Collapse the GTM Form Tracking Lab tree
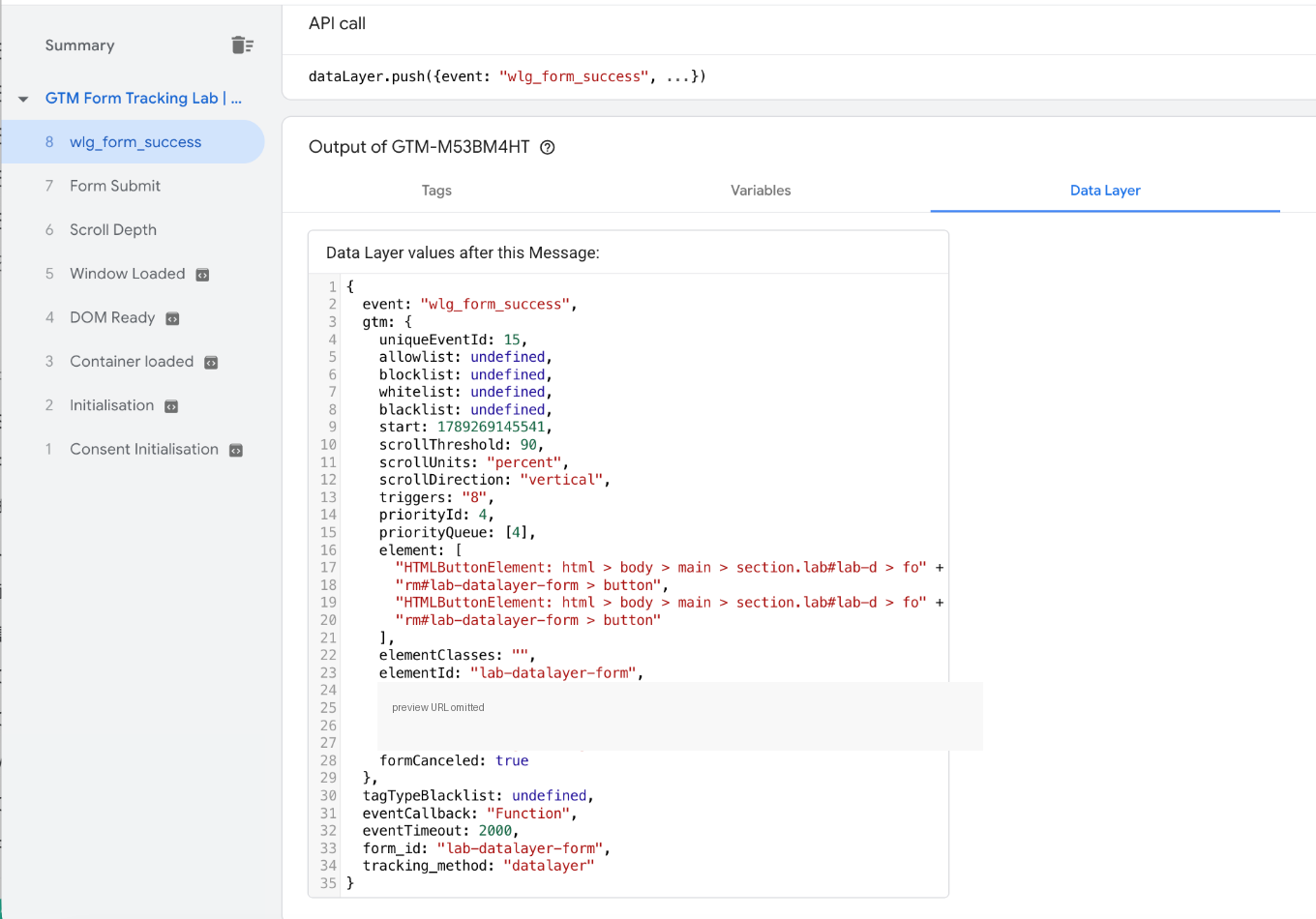 coord(23,99)
